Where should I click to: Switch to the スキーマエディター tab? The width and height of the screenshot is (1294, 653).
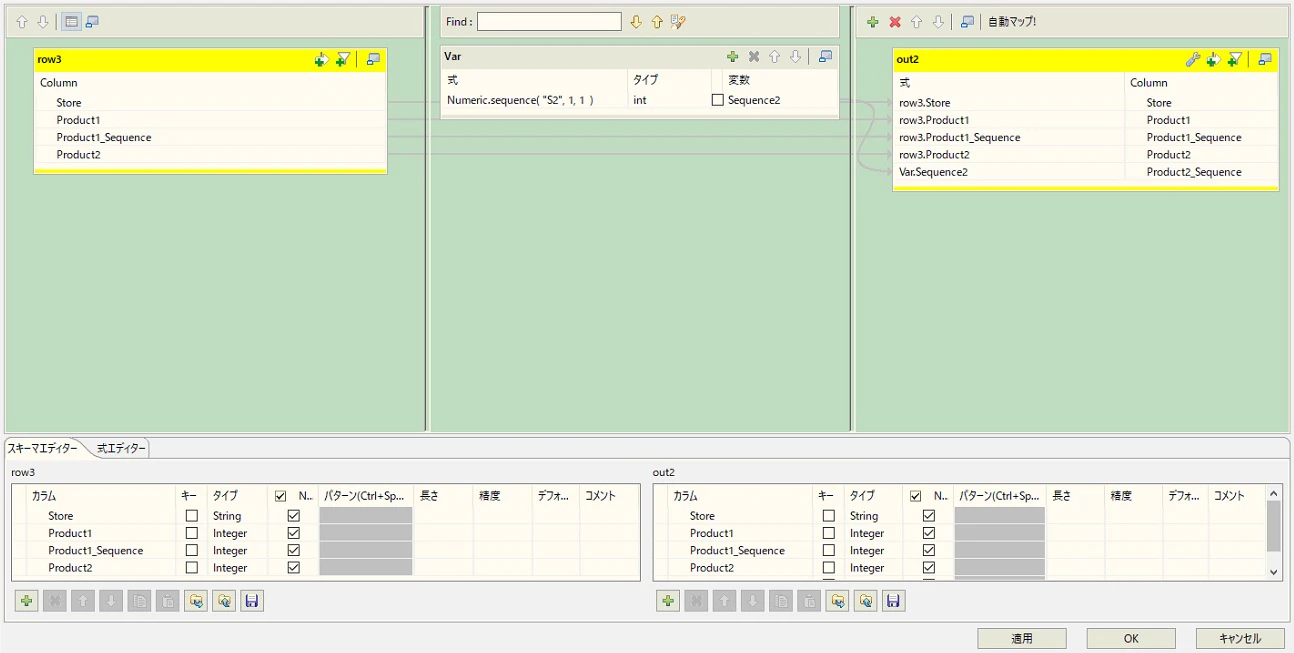(x=42, y=448)
